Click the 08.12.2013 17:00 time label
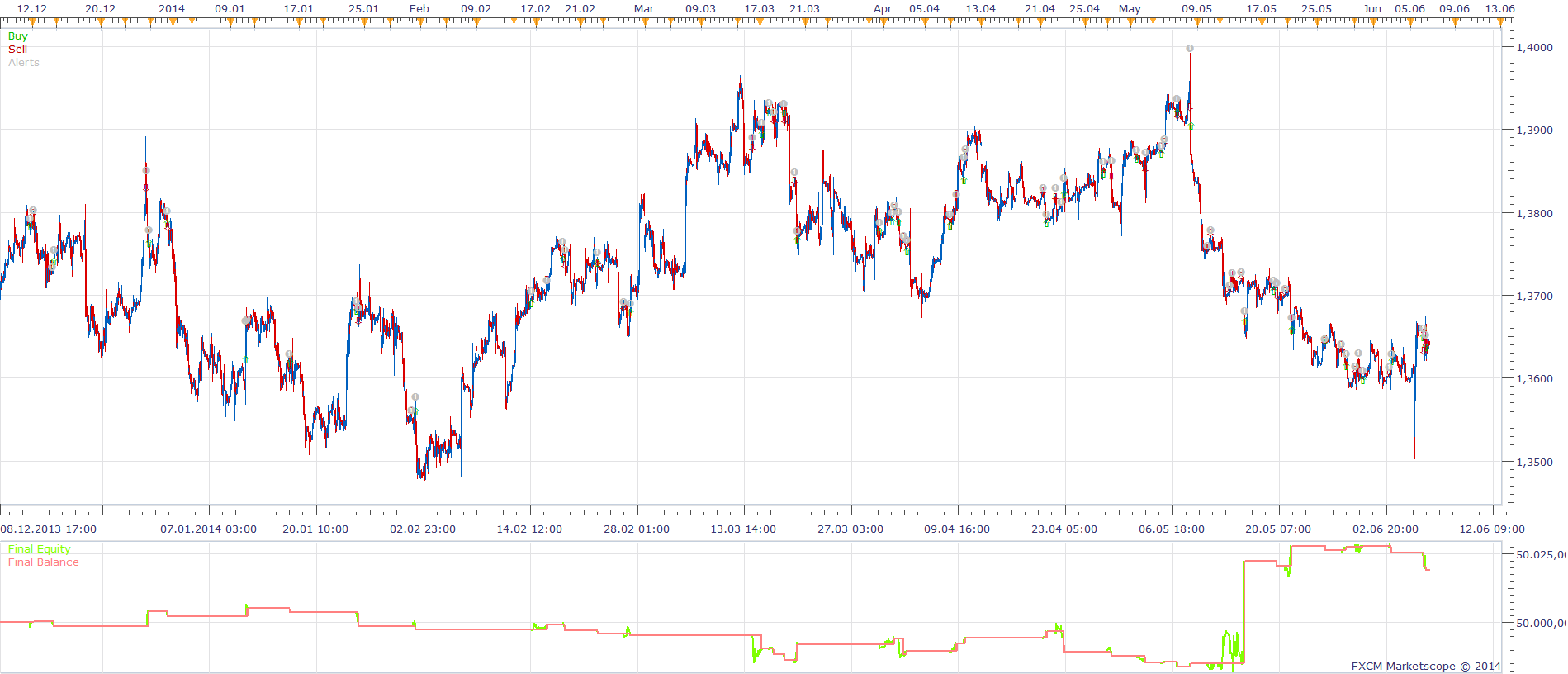This screenshot has height=674, width=1568. pos(49,529)
